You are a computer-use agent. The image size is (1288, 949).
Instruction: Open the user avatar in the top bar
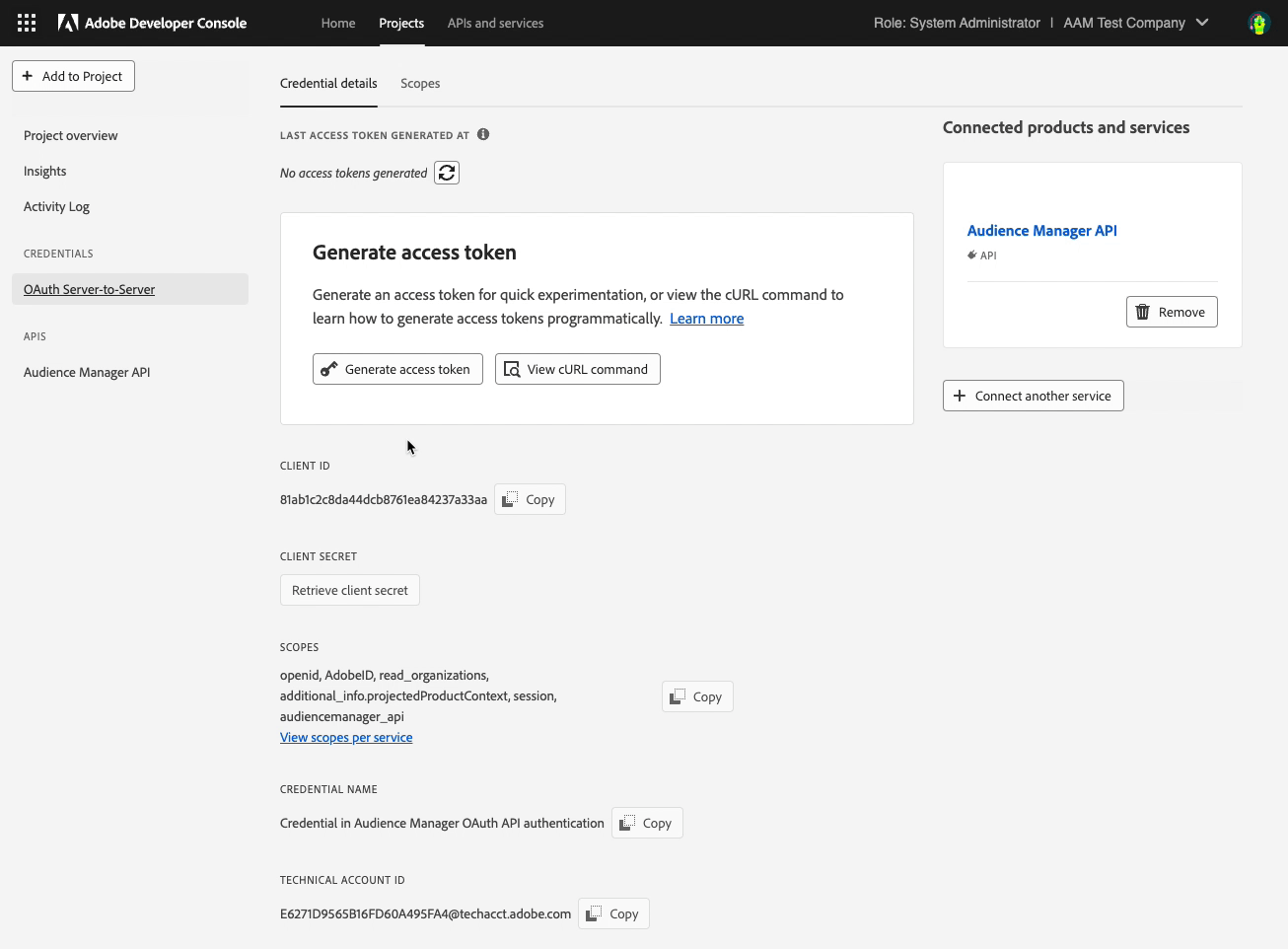(x=1258, y=22)
